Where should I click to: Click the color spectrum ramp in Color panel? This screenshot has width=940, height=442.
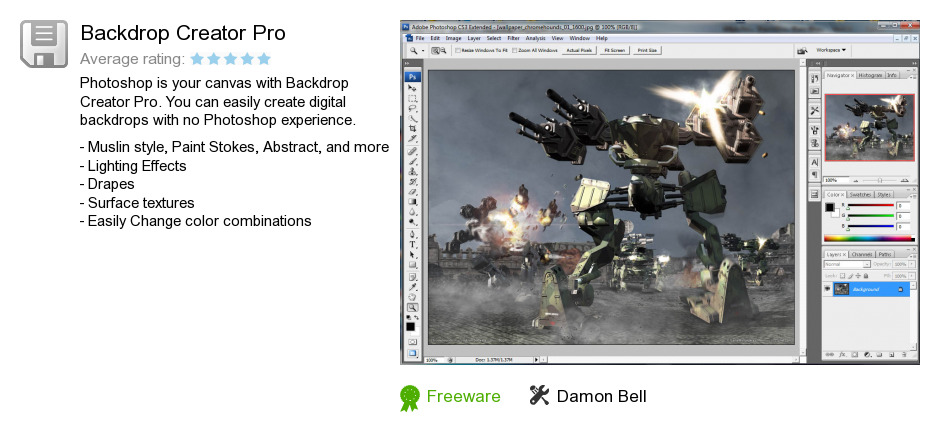(869, 239)
